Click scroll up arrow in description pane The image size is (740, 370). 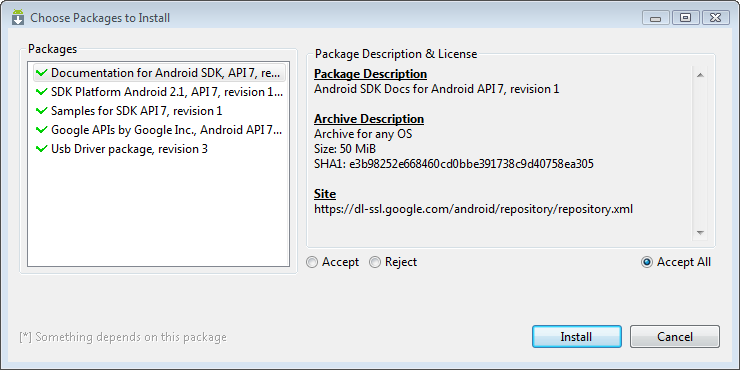coord(700,75)
